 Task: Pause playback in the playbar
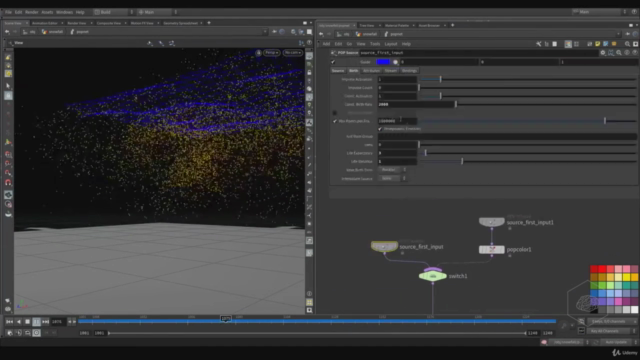click(x=36, y=322)
